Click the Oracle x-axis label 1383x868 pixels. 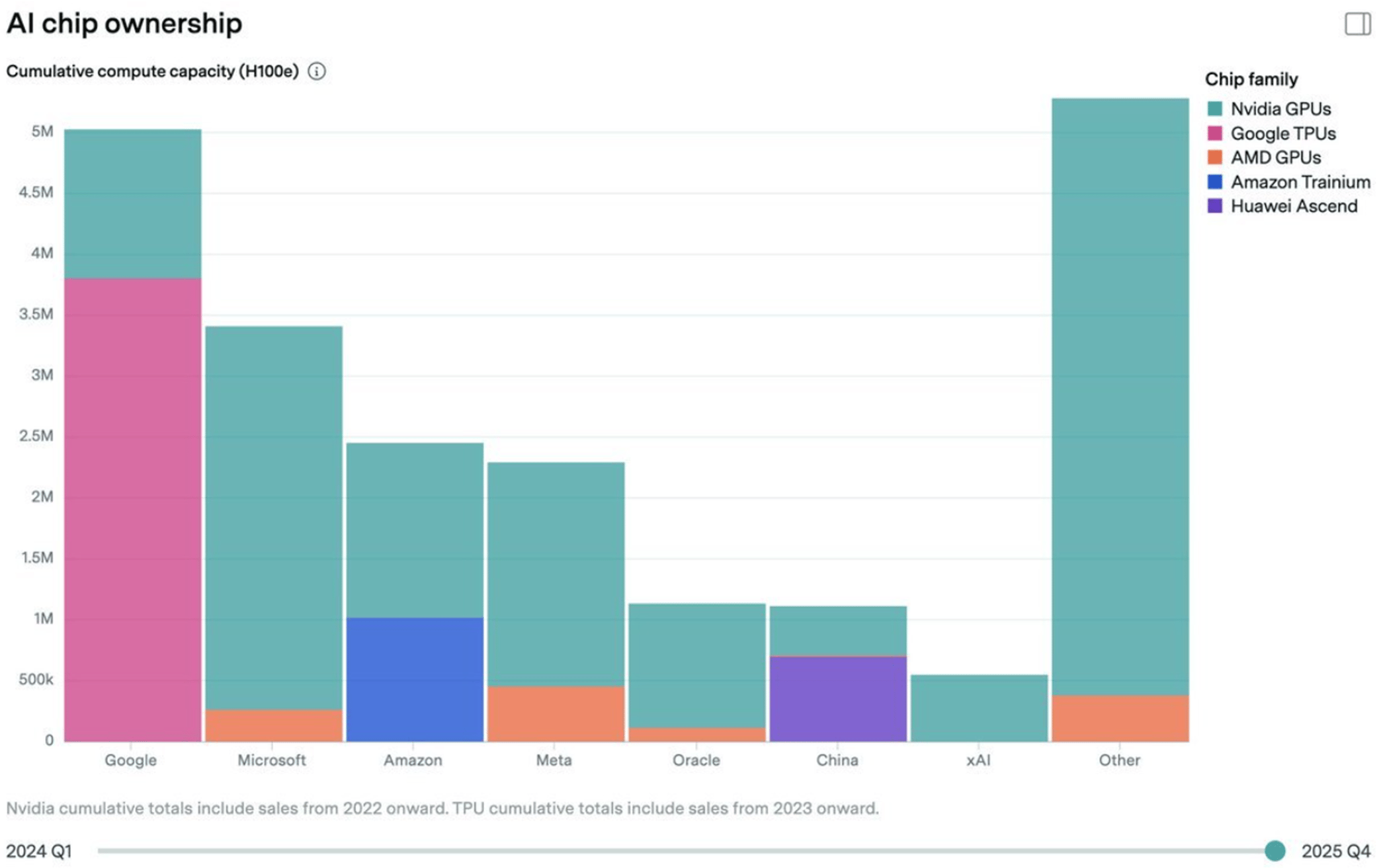coord(696,760)
